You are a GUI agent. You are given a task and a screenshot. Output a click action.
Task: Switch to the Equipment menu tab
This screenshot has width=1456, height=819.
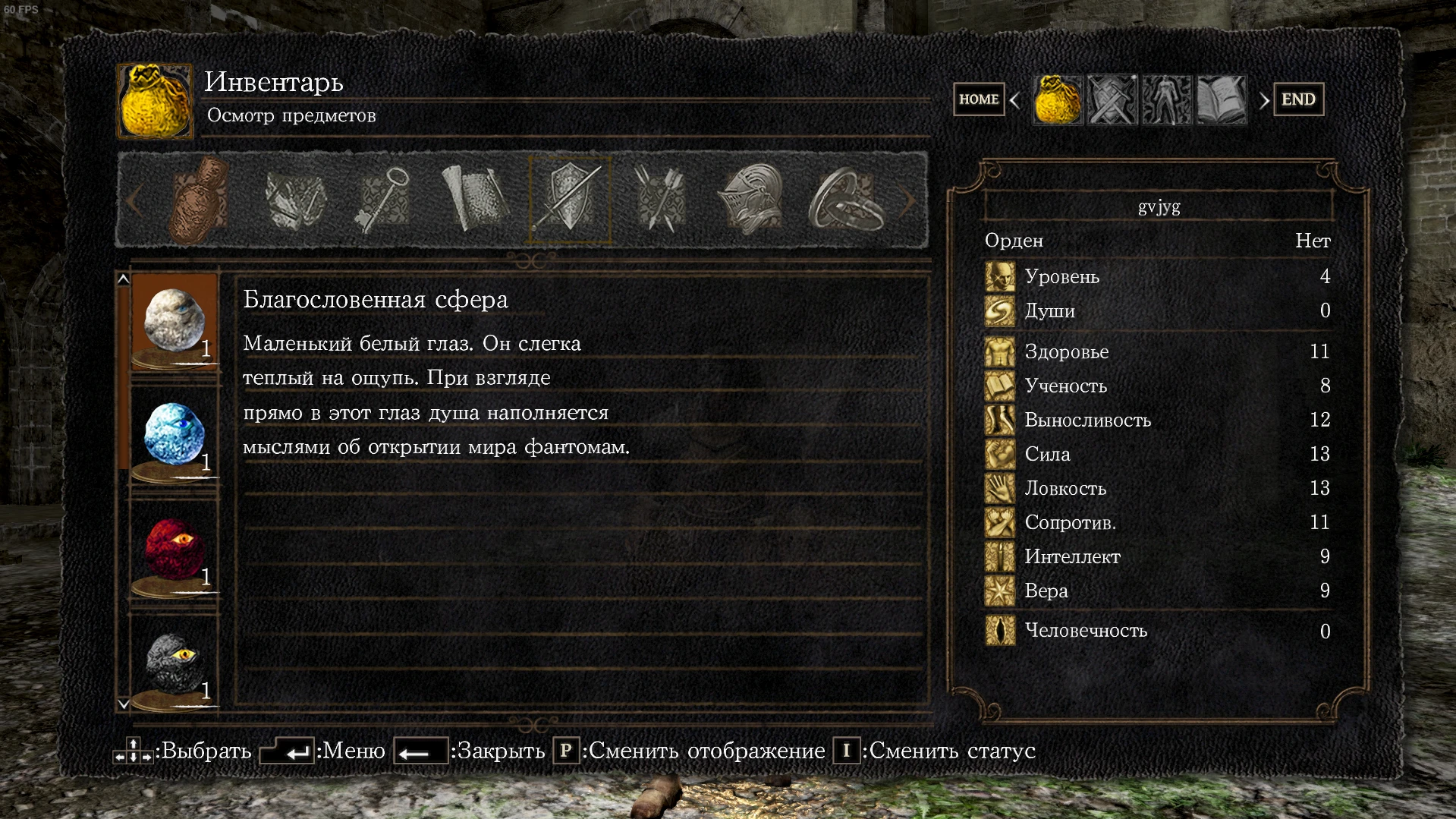[x=1112, y=99]
